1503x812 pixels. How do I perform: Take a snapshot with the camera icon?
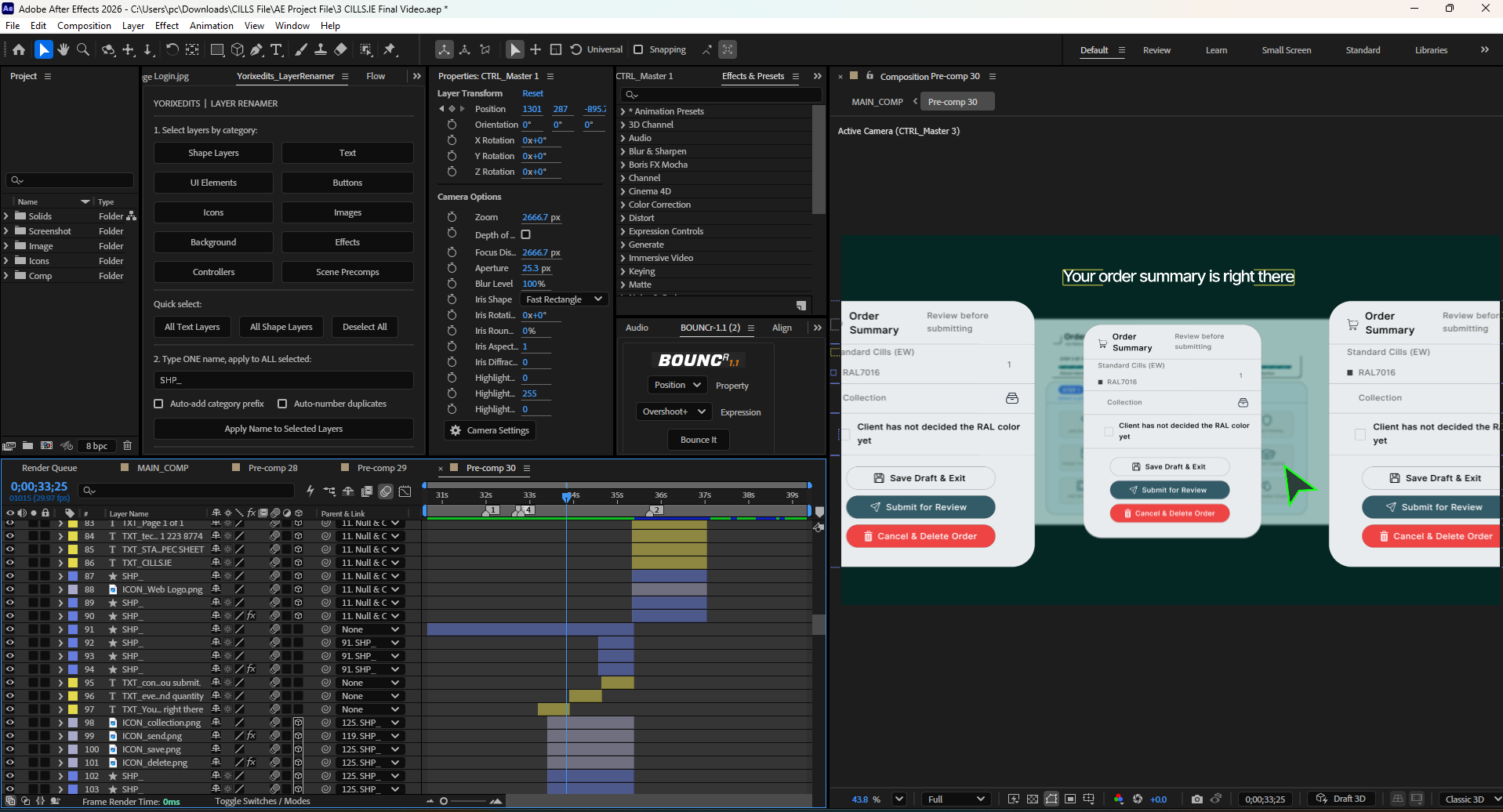click(1196, 799)
